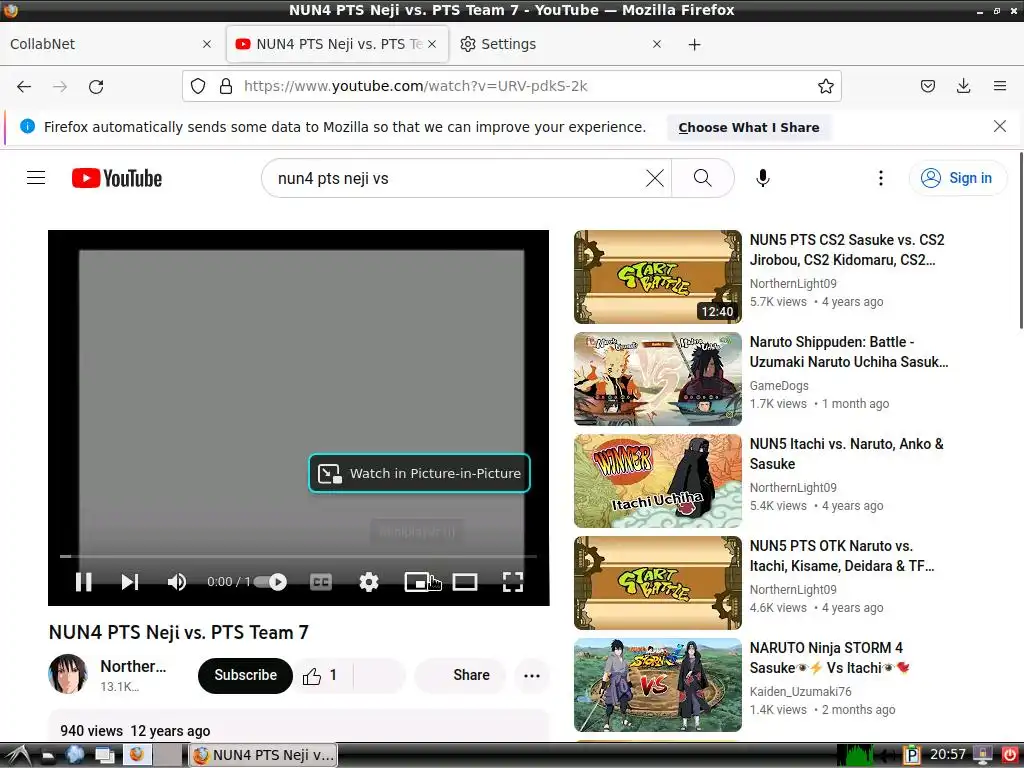Open YouTube settings three-dot menu
The height and width of the screenshot is (768, 1024).
point(880,178)
